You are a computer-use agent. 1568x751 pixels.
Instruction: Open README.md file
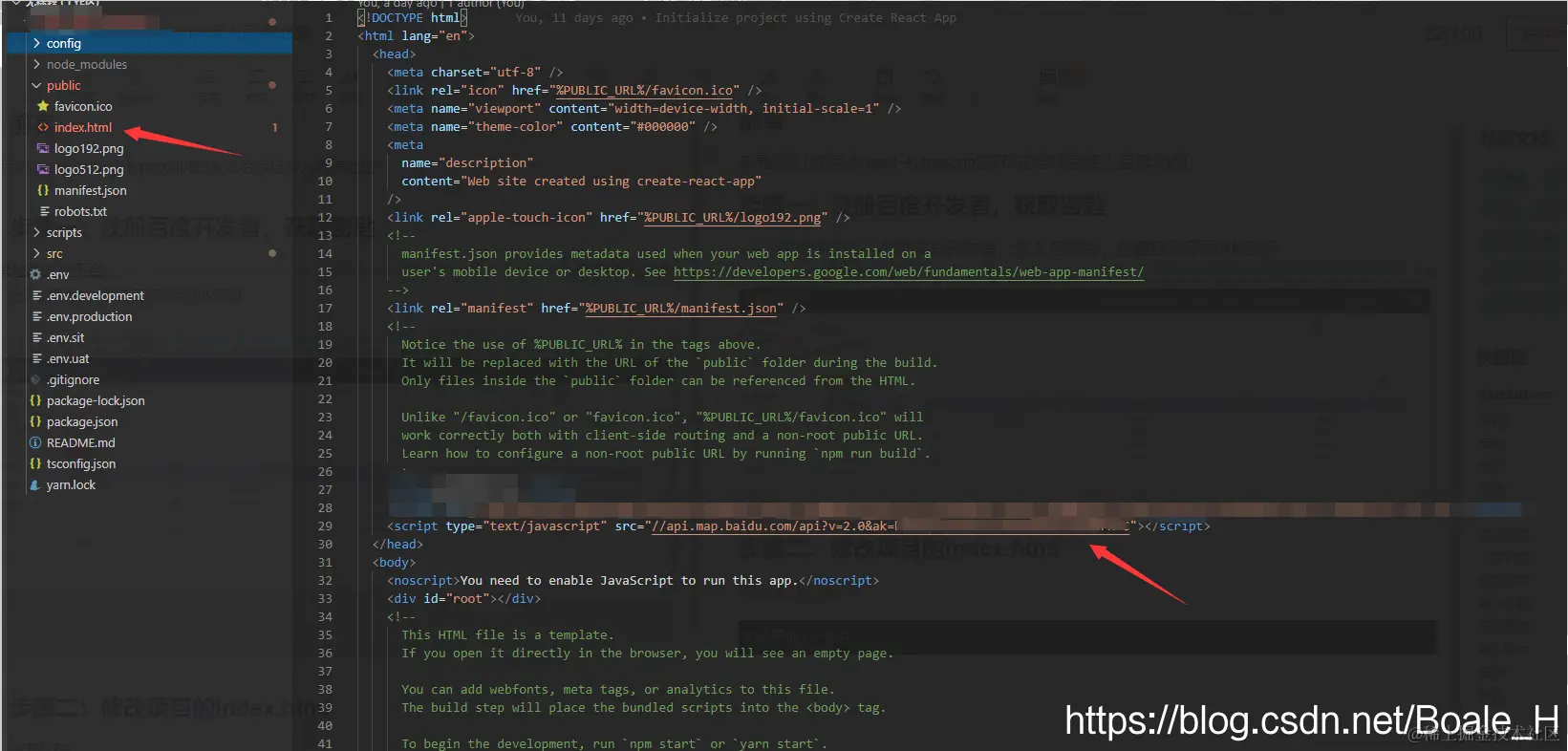81,442
